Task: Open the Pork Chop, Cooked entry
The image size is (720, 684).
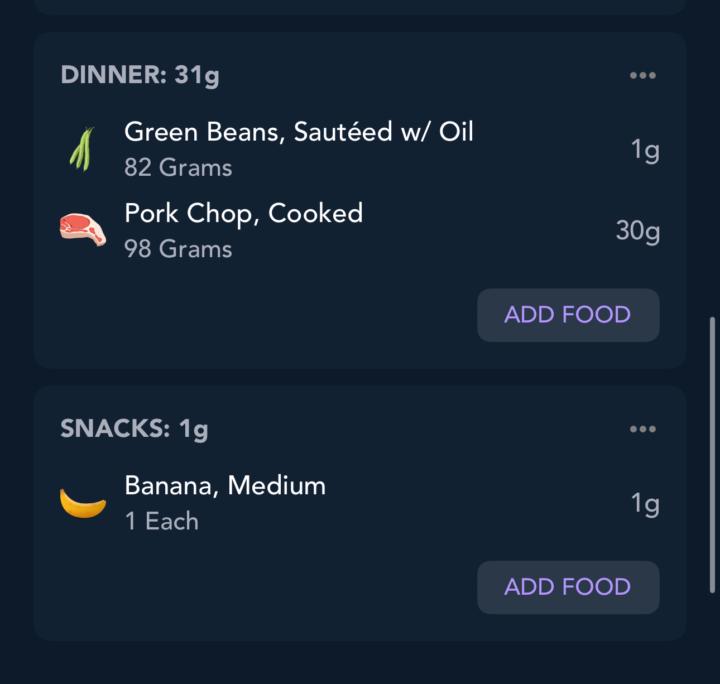Action: pyautogui.click(x=243, y=213)
